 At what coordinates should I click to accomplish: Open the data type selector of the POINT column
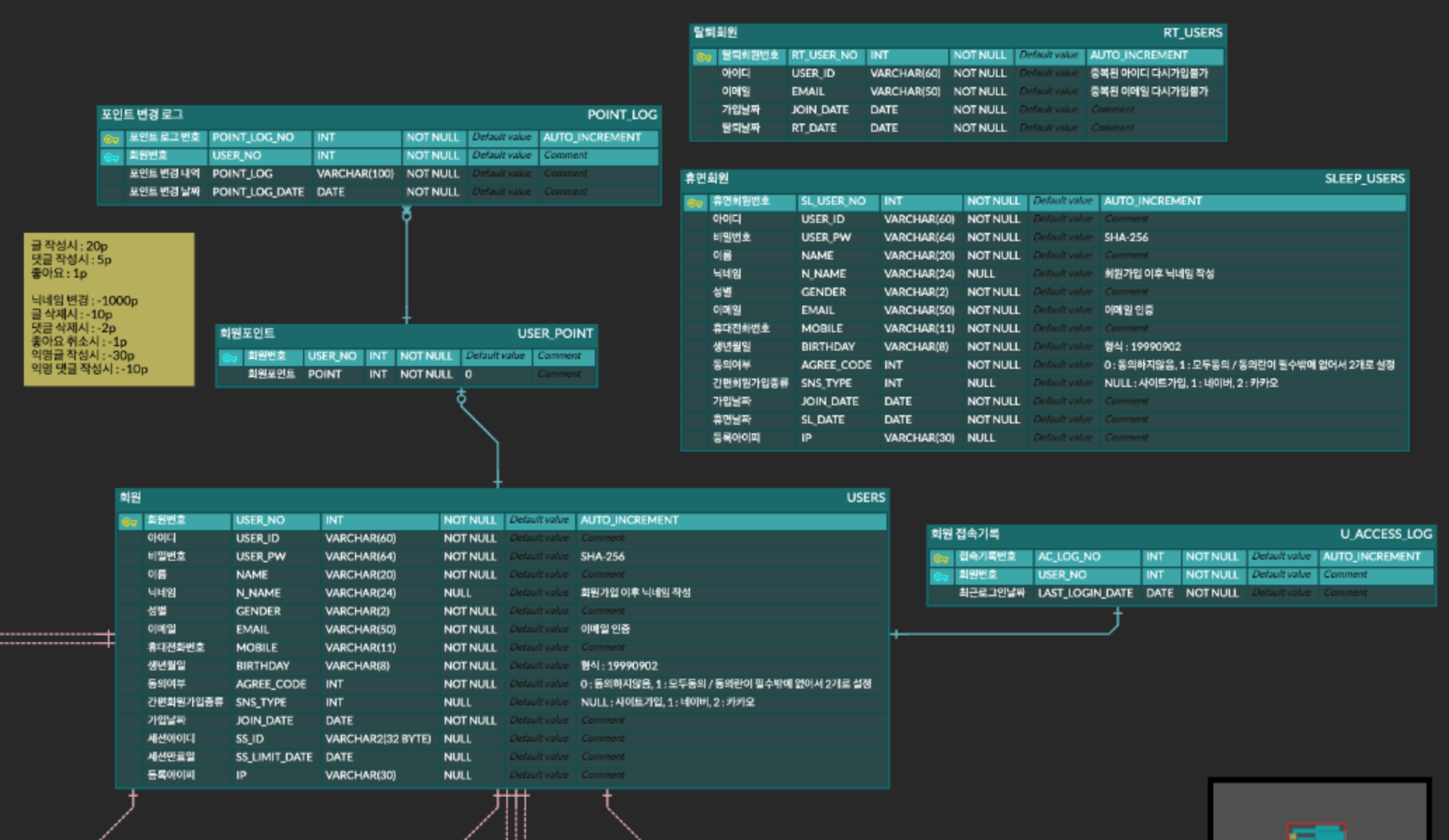click(379, 374)
